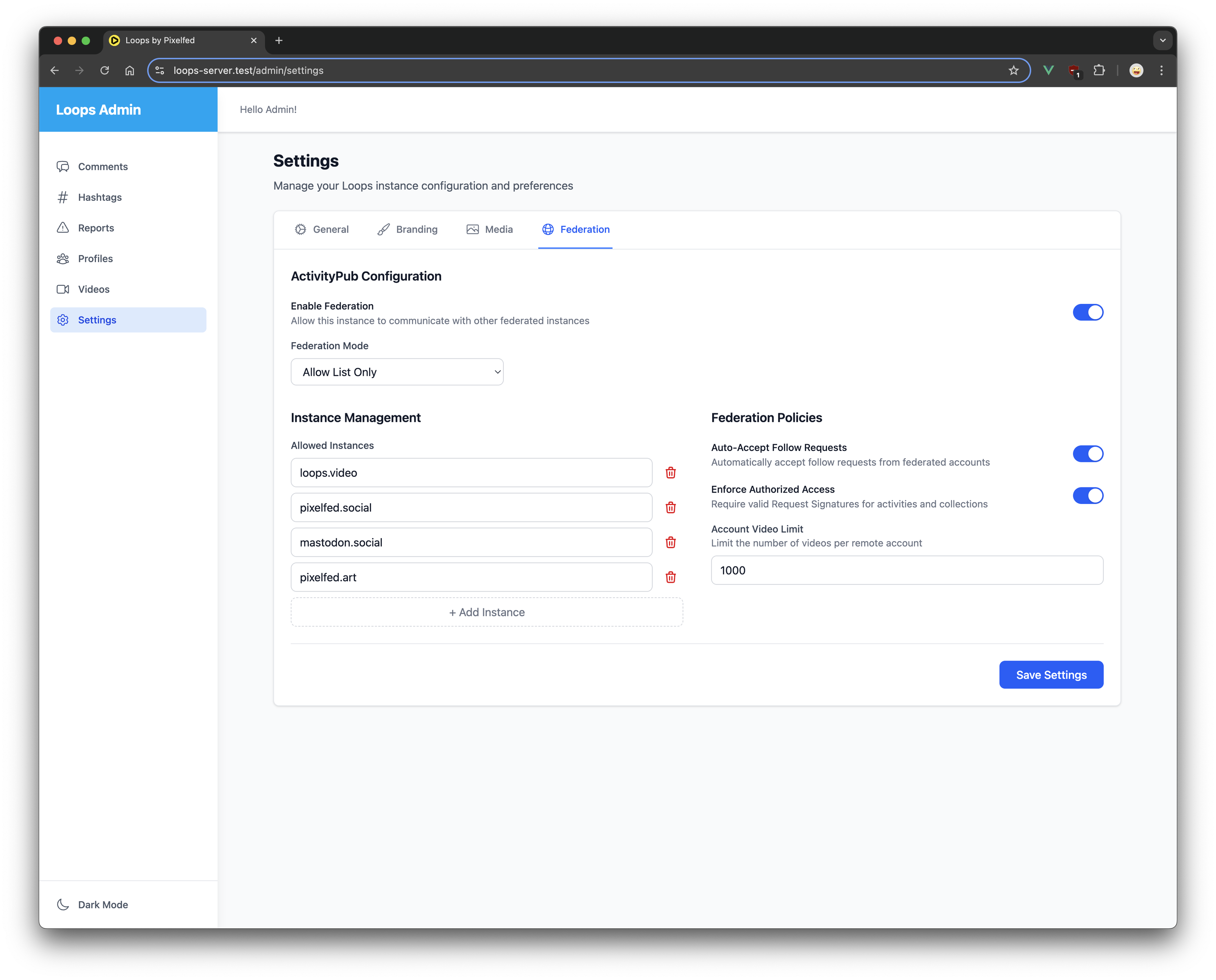
Task: Toggle Enforce Authorized Access switch
Action: [1087, 495]
